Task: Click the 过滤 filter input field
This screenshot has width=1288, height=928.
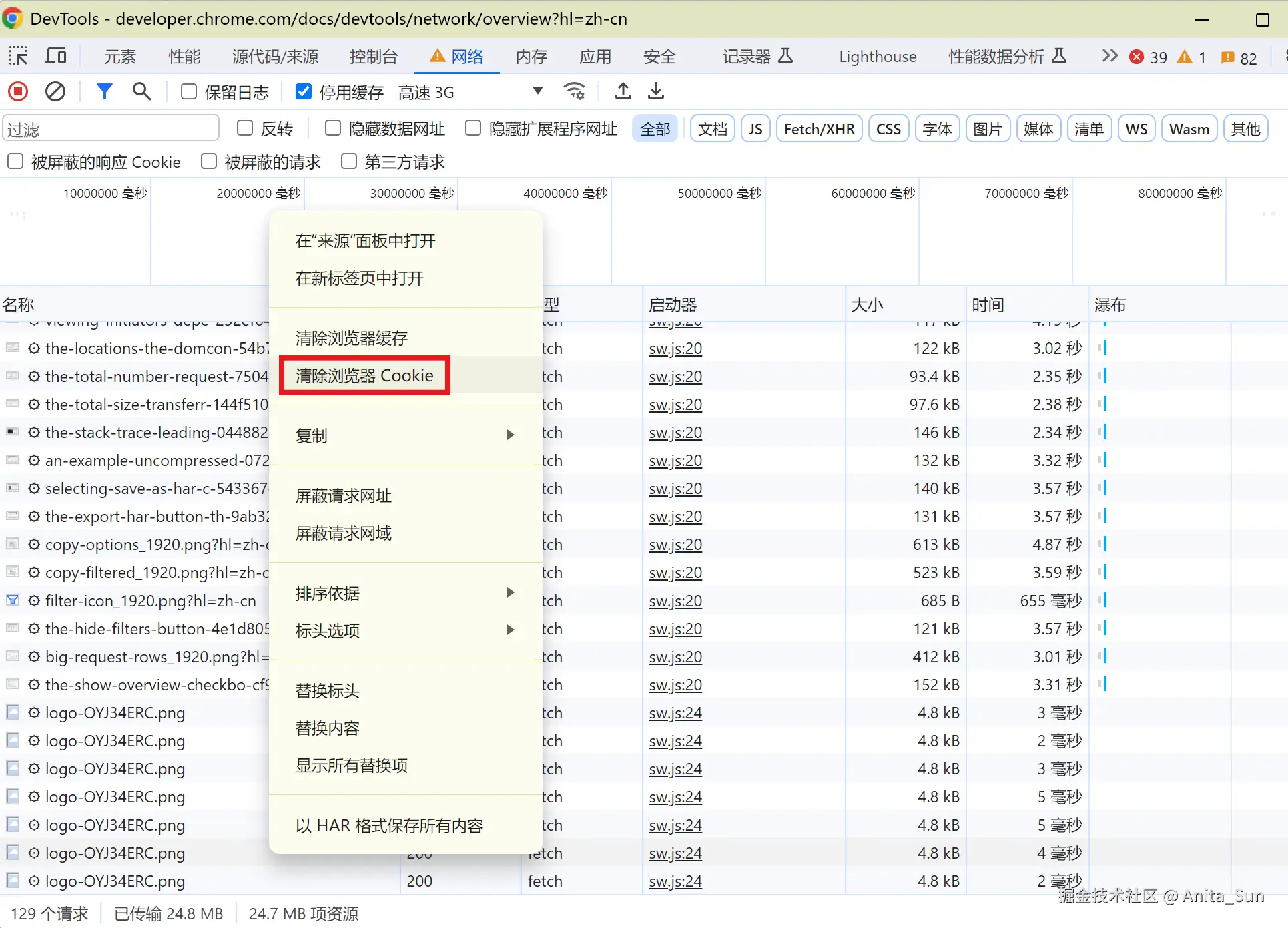Action: click(111, 129)
